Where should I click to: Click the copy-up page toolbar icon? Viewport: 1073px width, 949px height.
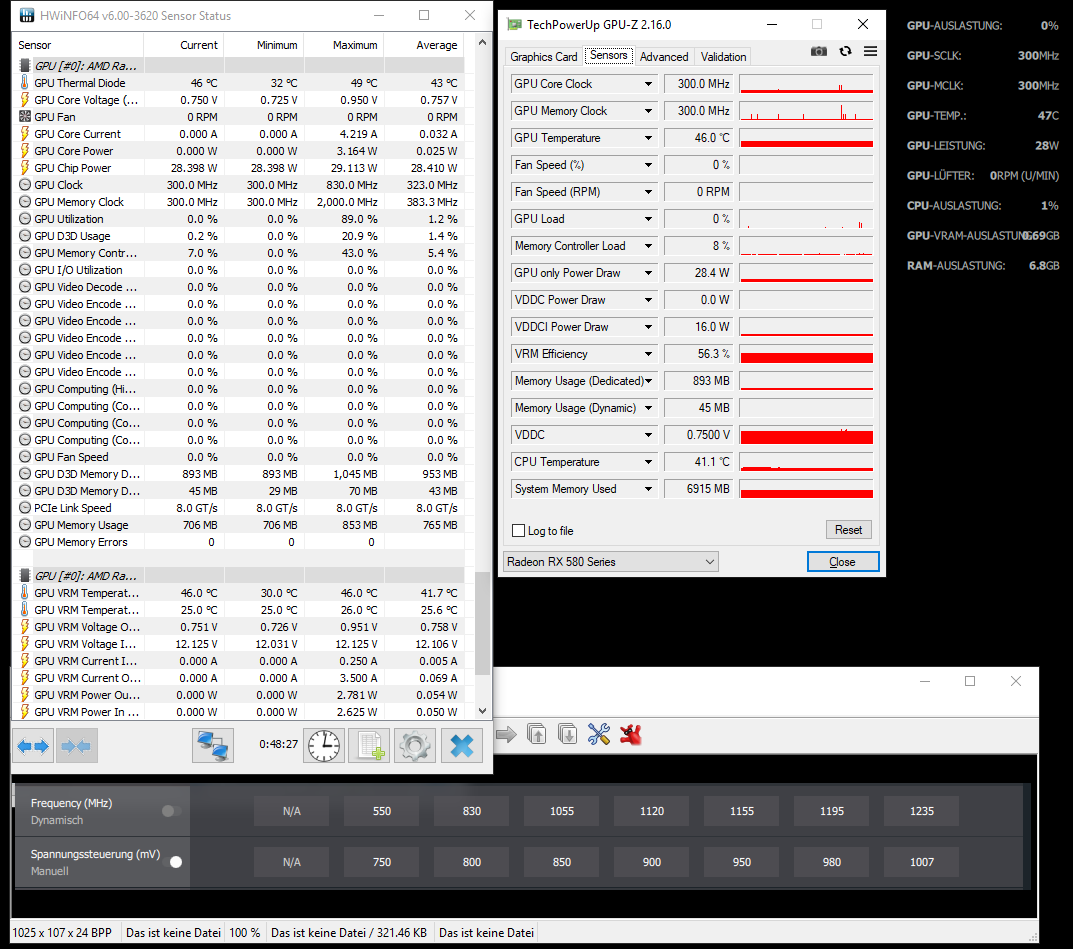pyautogui.click(x=536, y=734)
